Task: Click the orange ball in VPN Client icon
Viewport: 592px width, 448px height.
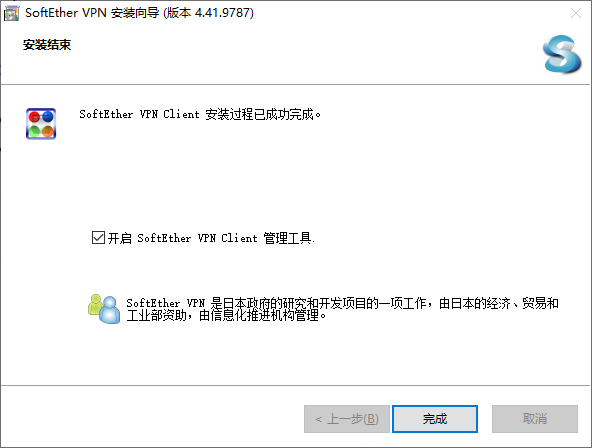Action: click(48, 131)
